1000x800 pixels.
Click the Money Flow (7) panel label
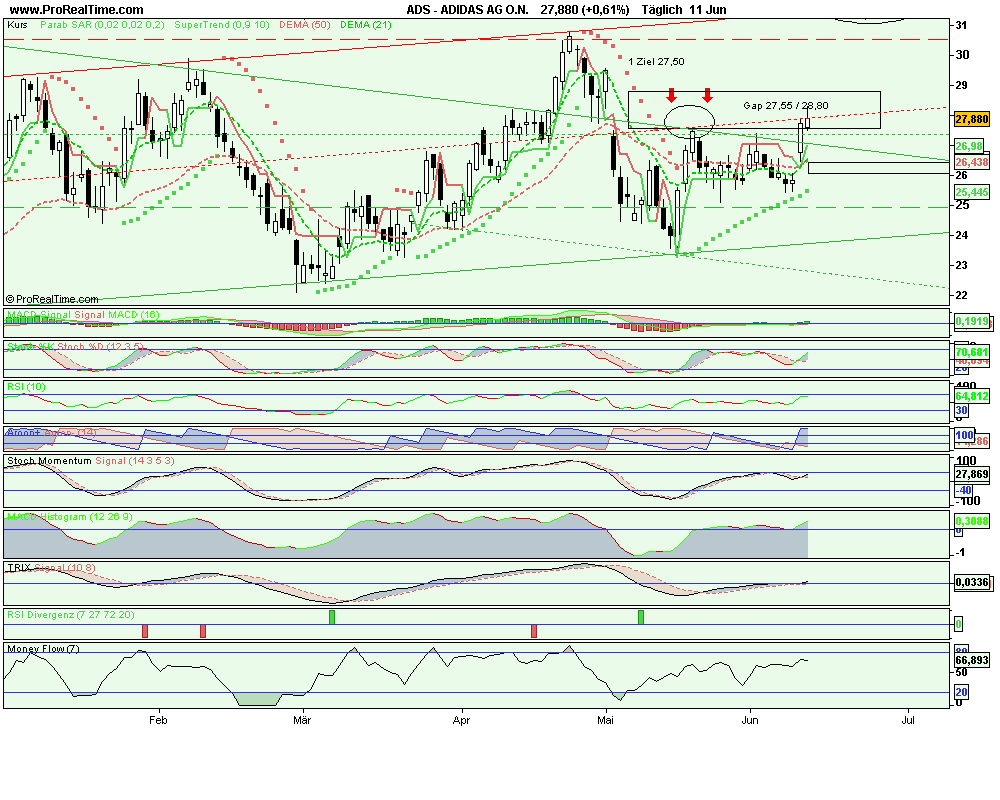(x=42, y=649)
